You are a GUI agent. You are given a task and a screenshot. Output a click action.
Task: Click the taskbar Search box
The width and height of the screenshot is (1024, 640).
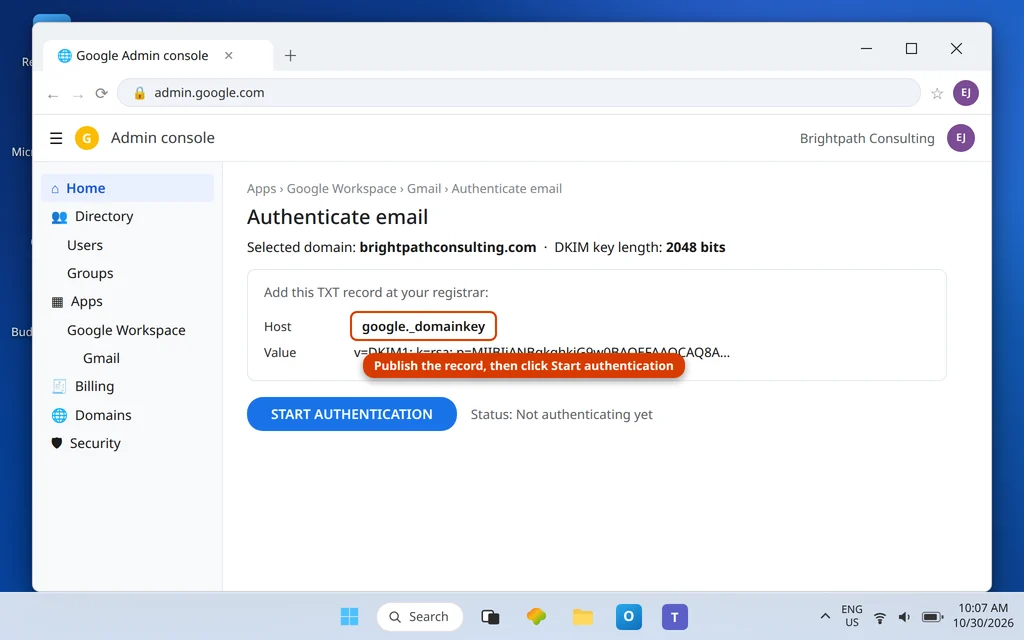(419, 616)
